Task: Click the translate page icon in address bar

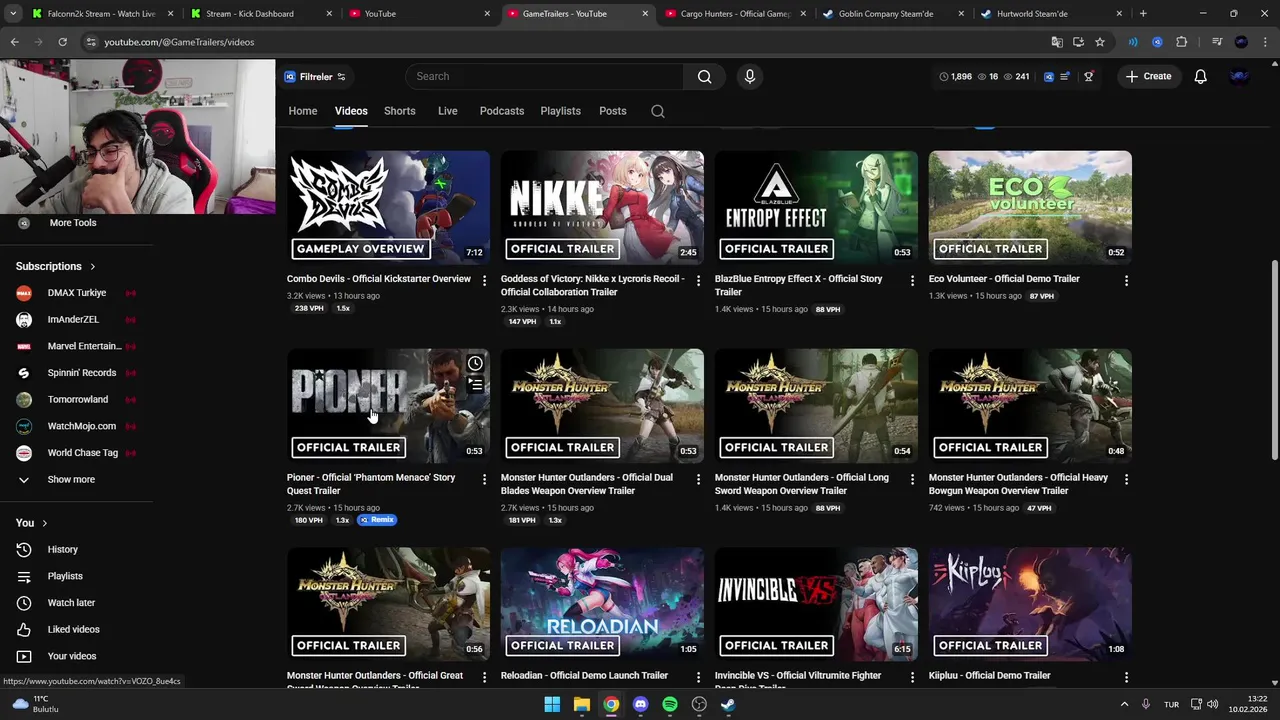Action: click(x=1056, y=42)
